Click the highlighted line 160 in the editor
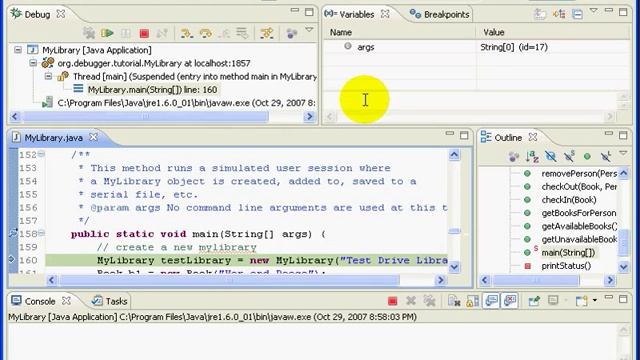The width and height of the screenshot is (640, 360). (x=247, y=260)
